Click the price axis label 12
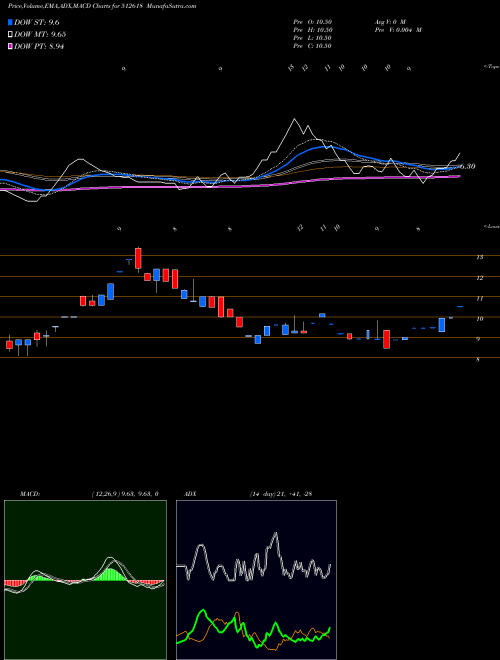Screen dimensions: 500x660 coord(479,278)
